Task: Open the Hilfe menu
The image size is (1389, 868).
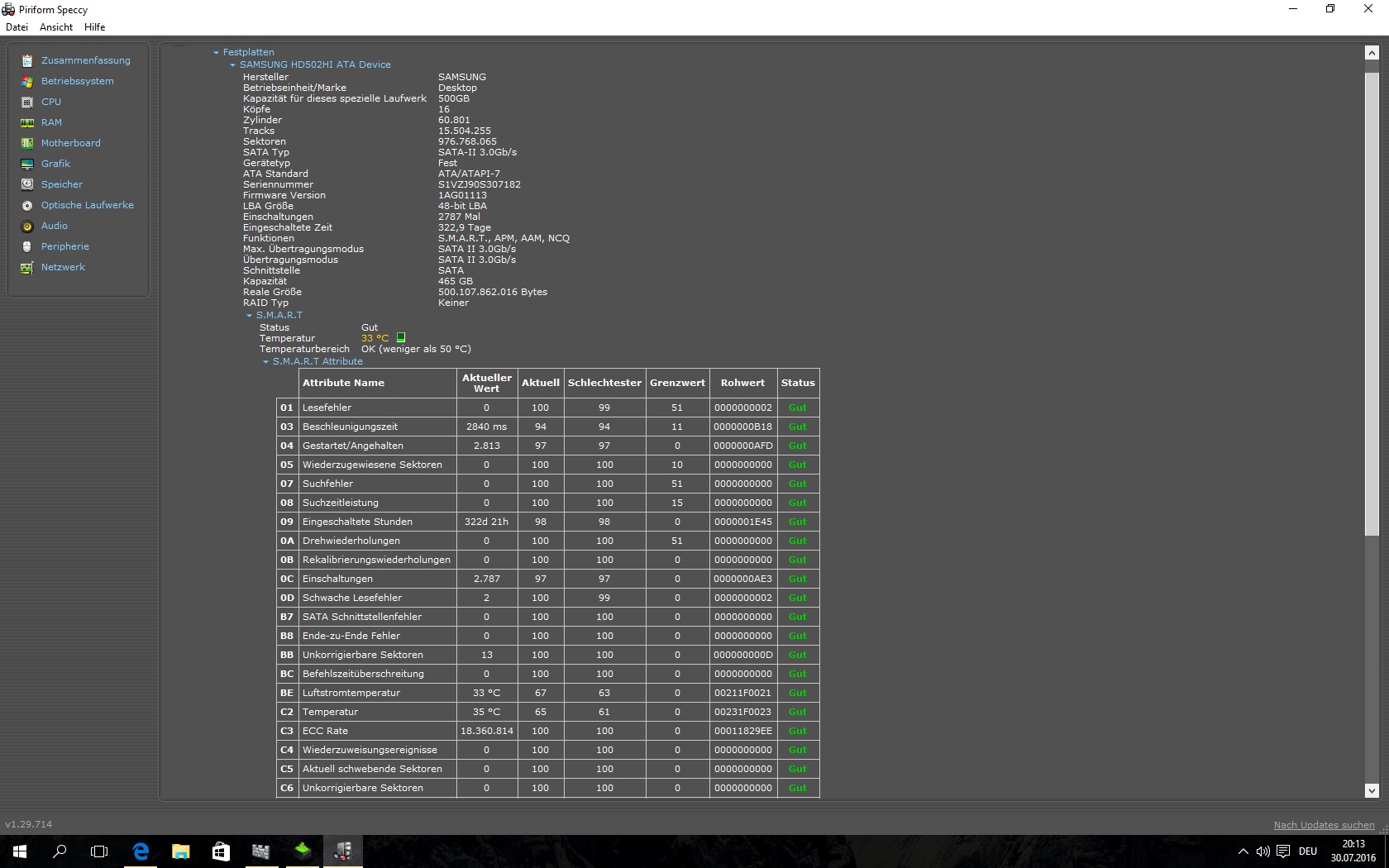Action: click(95, 27)
